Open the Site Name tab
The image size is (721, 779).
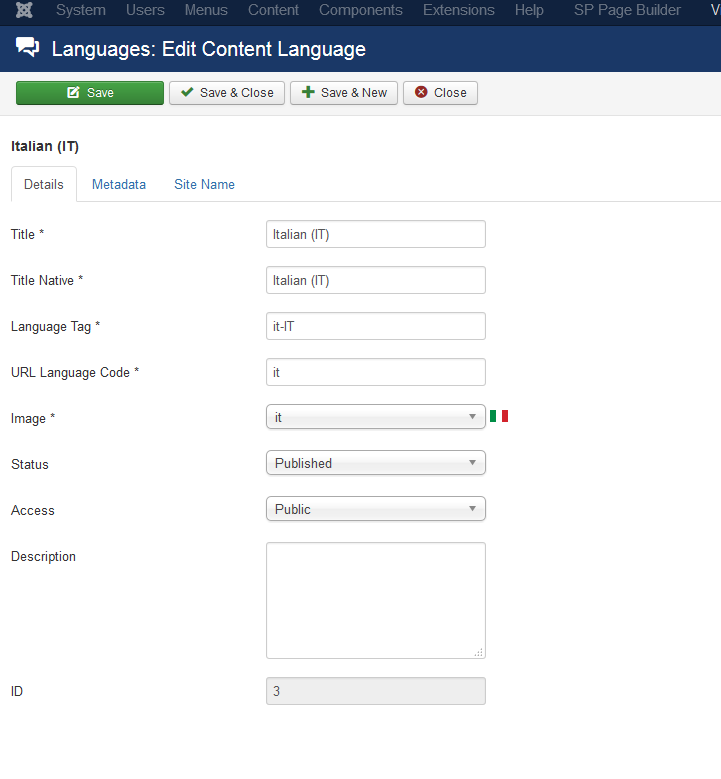coord(204,185)
